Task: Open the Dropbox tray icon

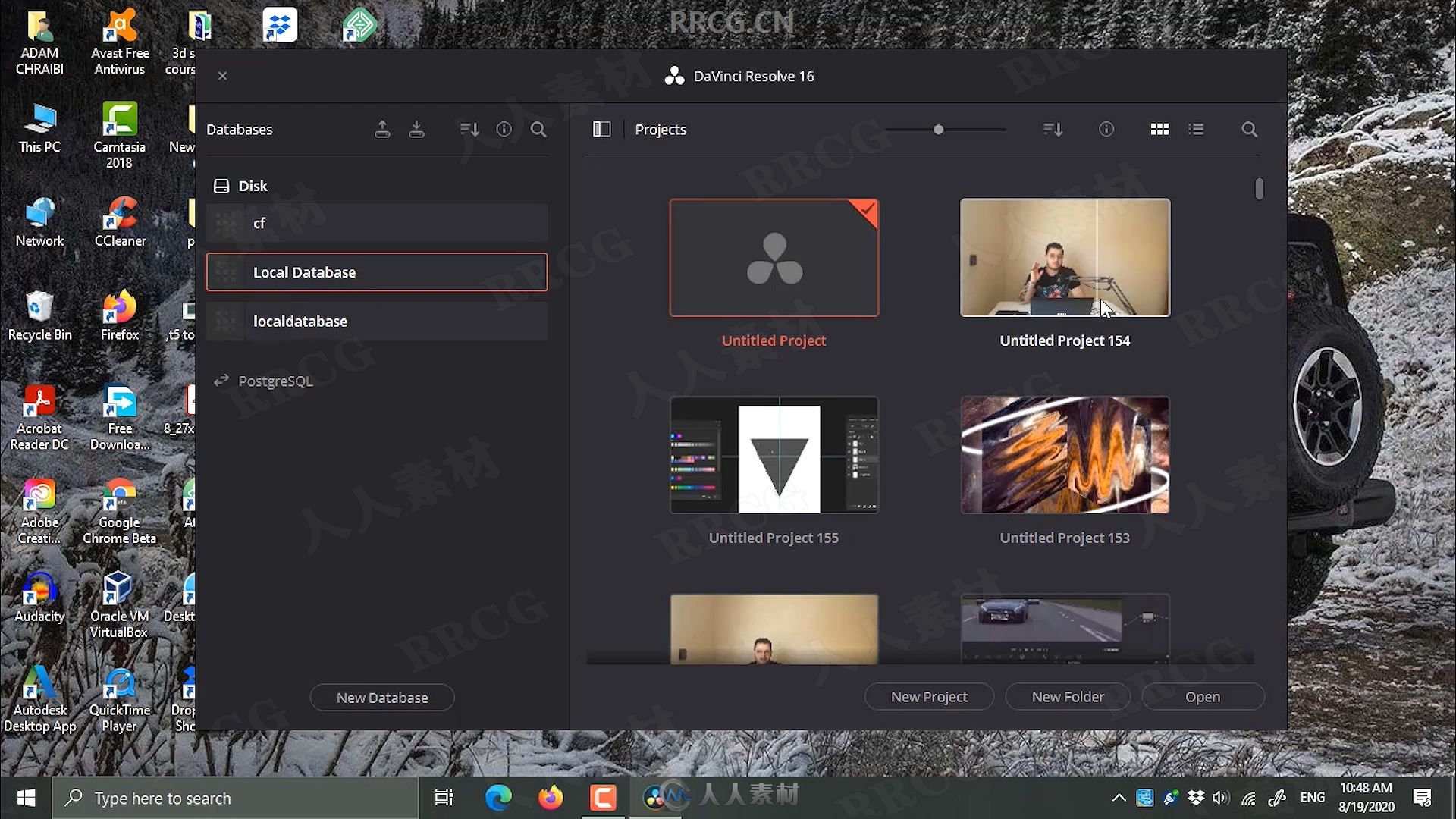Action: point(1196,798)
